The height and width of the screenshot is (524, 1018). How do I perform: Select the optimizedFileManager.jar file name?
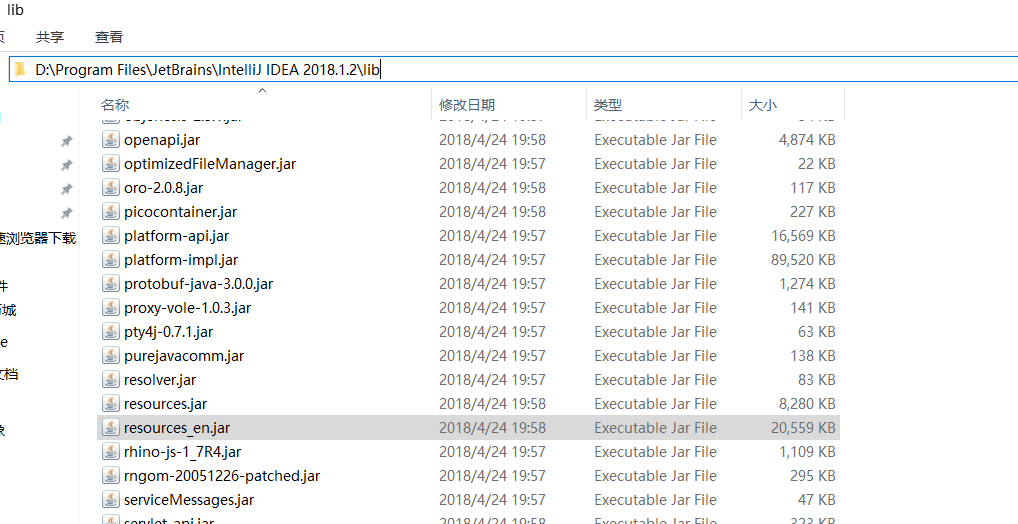click(x=210, y=164)
